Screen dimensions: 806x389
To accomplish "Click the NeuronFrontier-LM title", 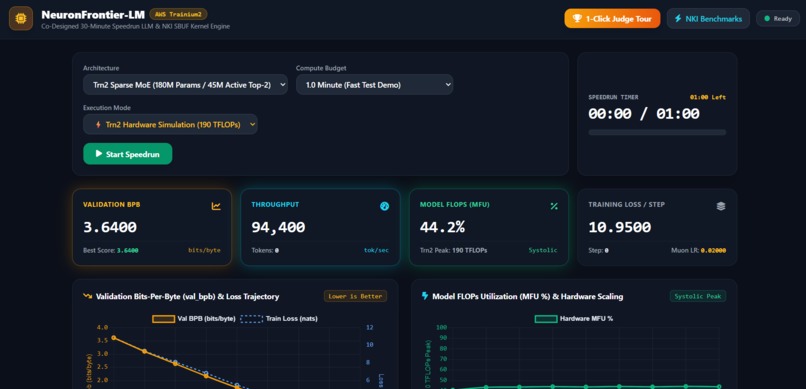I will tap(93, 14).
